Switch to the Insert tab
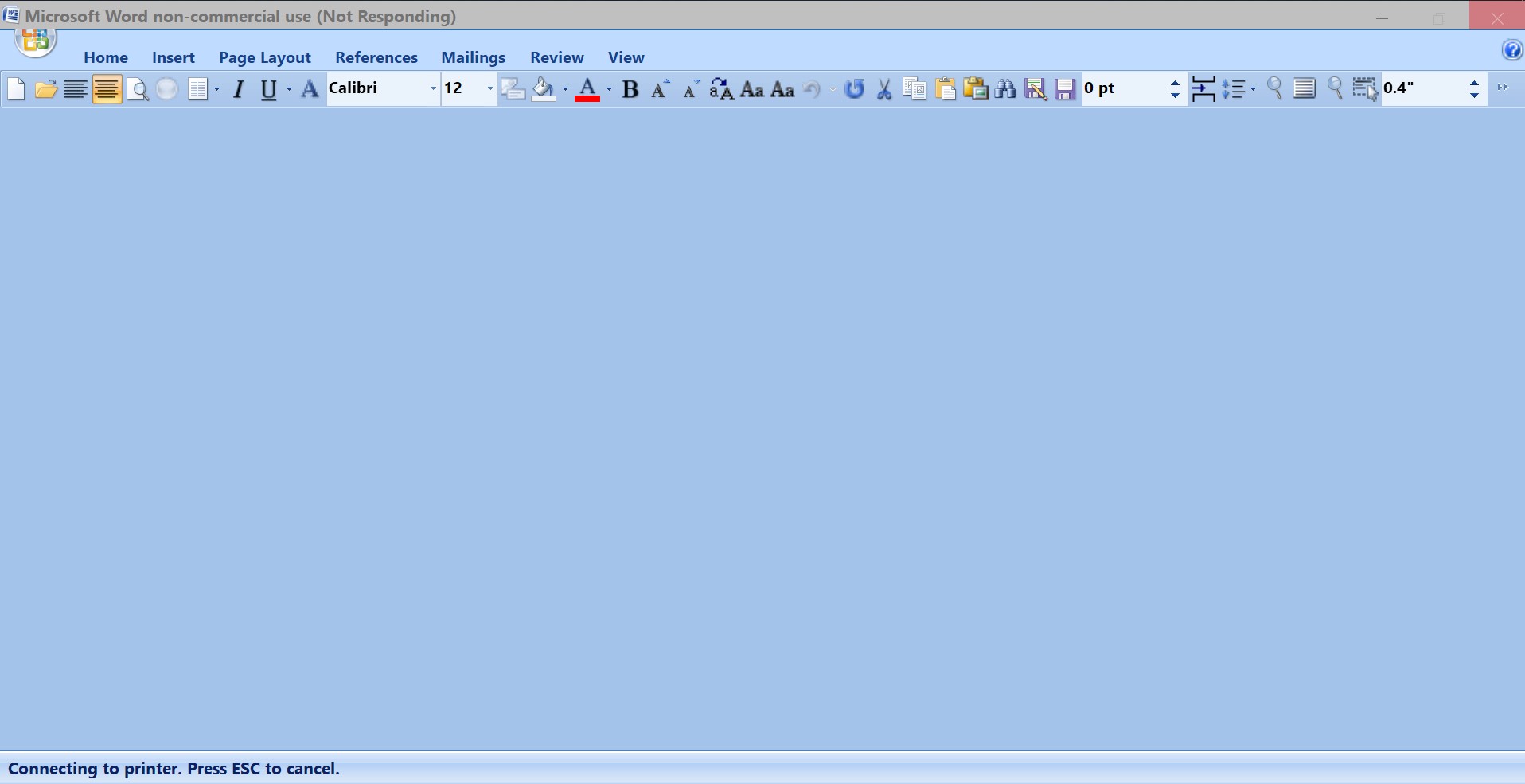This screenshot has height=784, width=1525. coord(174,57)
